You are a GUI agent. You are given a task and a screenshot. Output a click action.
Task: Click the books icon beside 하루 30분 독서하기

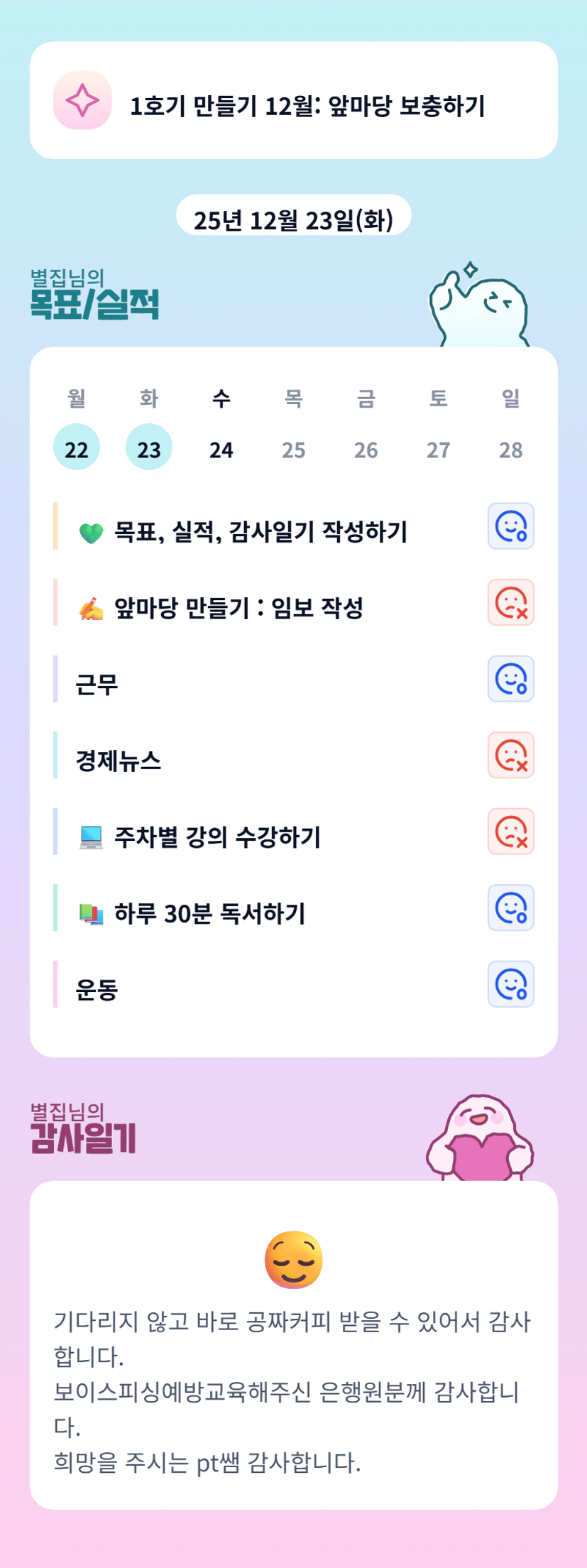[x=91, y=914]
